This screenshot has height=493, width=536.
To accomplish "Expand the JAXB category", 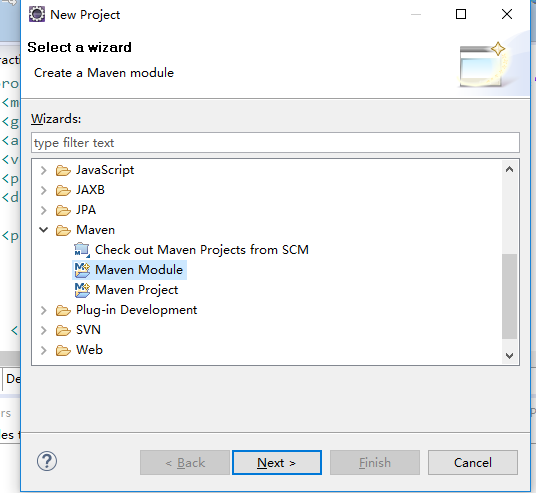I will 43,190.
